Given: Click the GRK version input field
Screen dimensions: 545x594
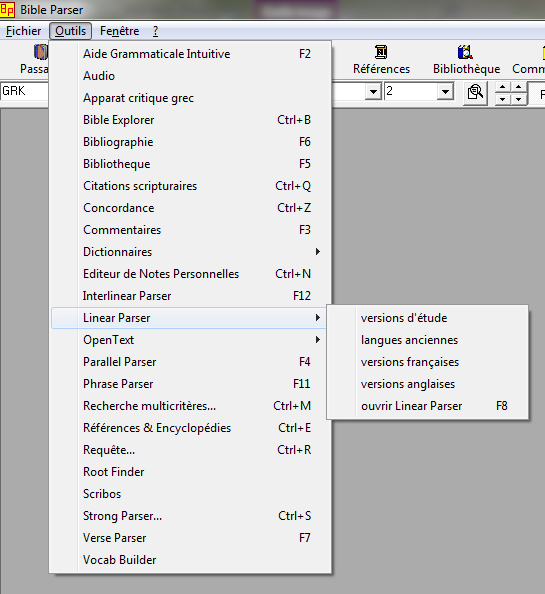Looking at the screenshot, I should [x=25, y=91].
